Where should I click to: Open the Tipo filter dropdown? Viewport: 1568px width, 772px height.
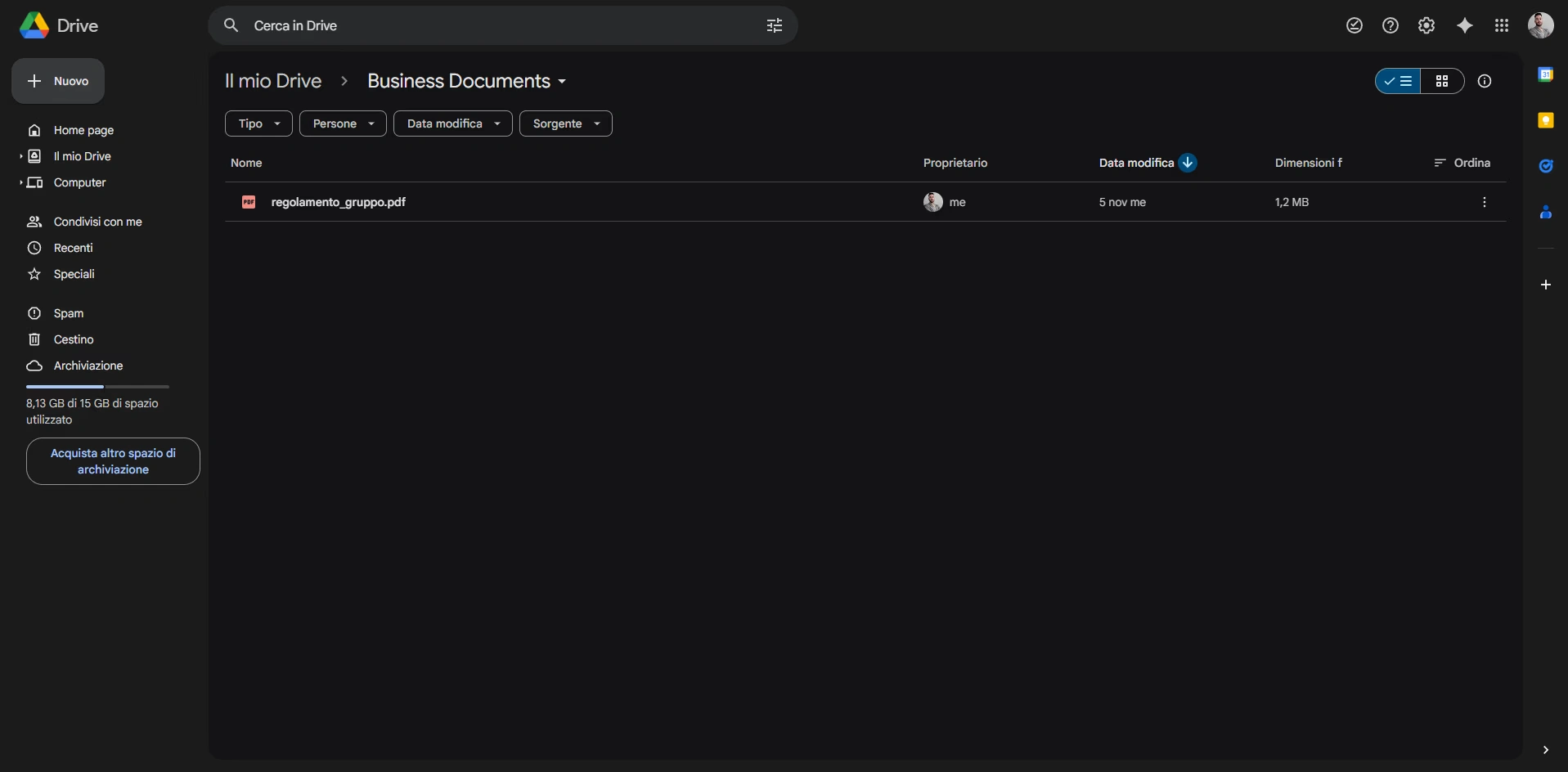click(x=258, y=123)
